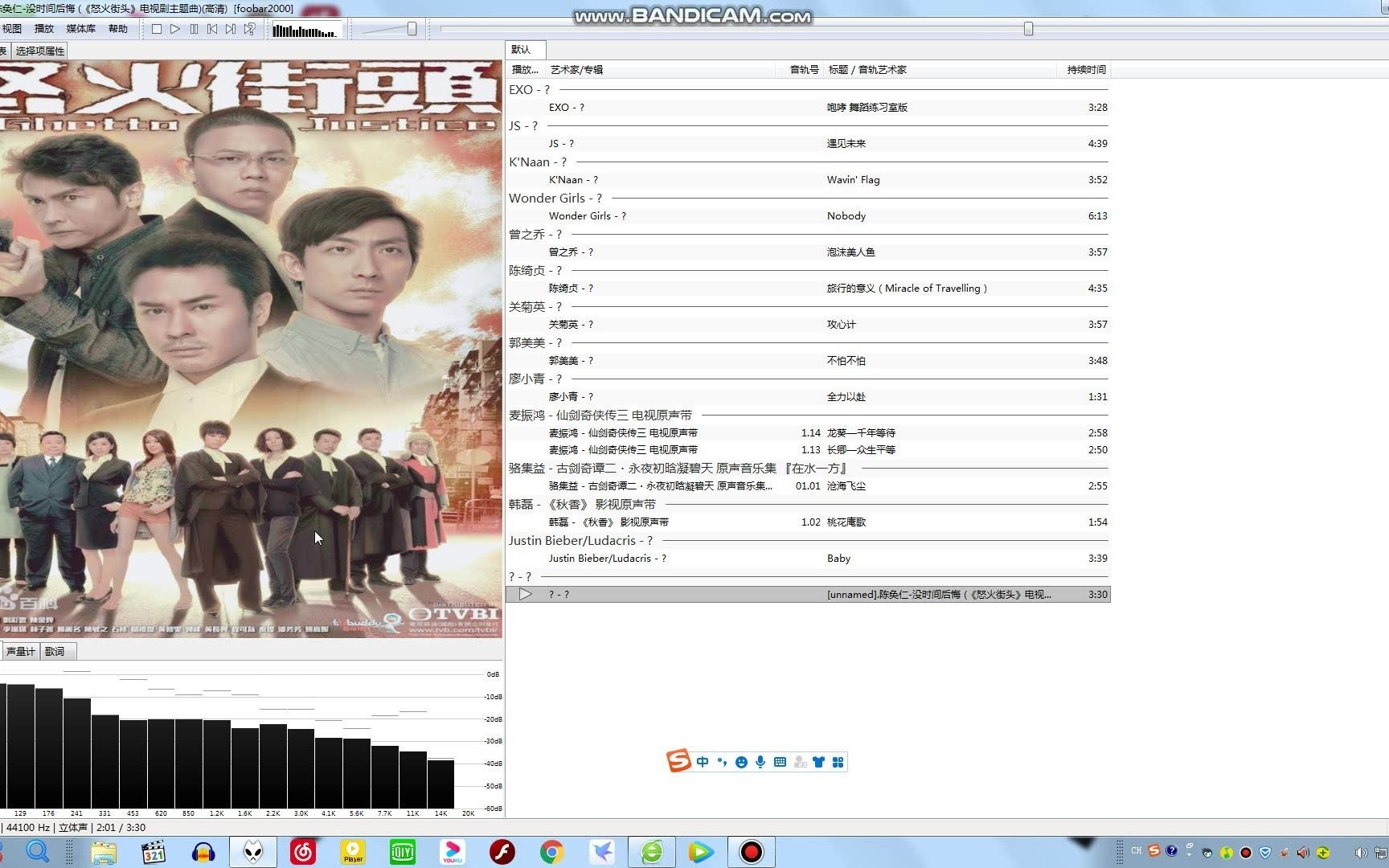The height and width of the screenshot is (868, 1389).
Task: Click the Play button in toolbar
Action: pyautogui.click(x=175, y=29)
